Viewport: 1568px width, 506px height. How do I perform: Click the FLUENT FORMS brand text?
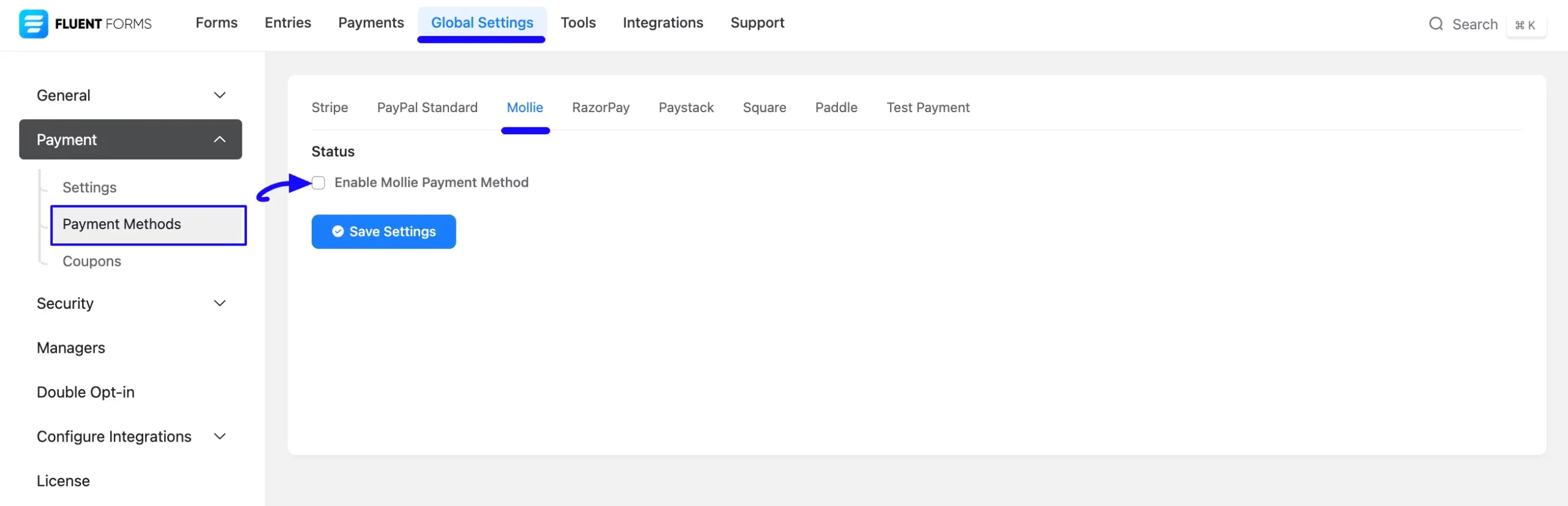(x=103, y=24)
